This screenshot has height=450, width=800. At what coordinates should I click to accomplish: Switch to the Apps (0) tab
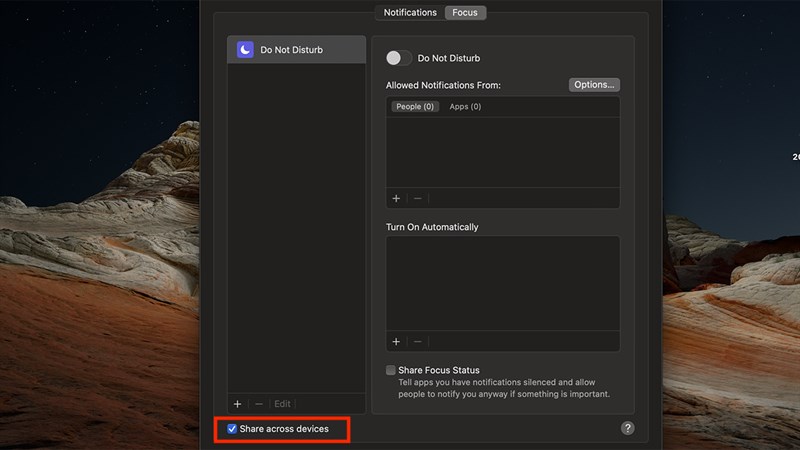465,107
